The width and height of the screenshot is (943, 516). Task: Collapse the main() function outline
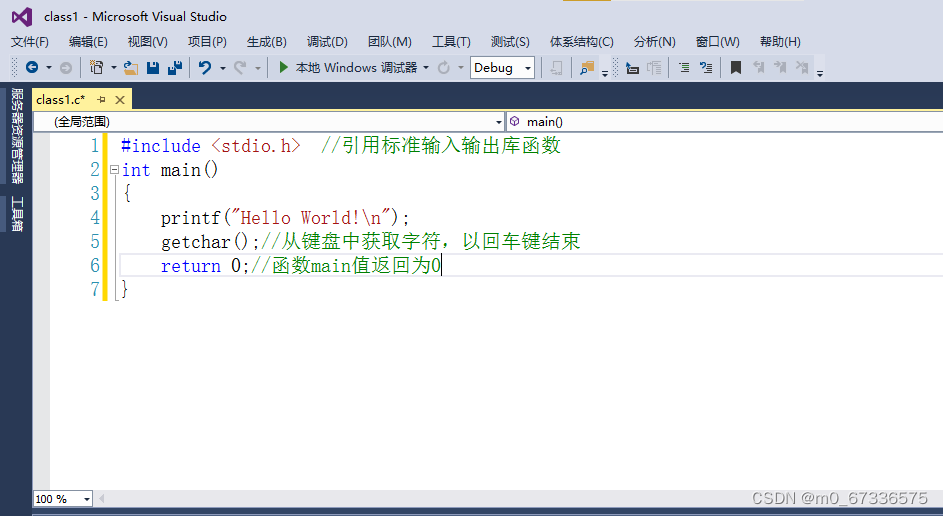coord(114,170)
